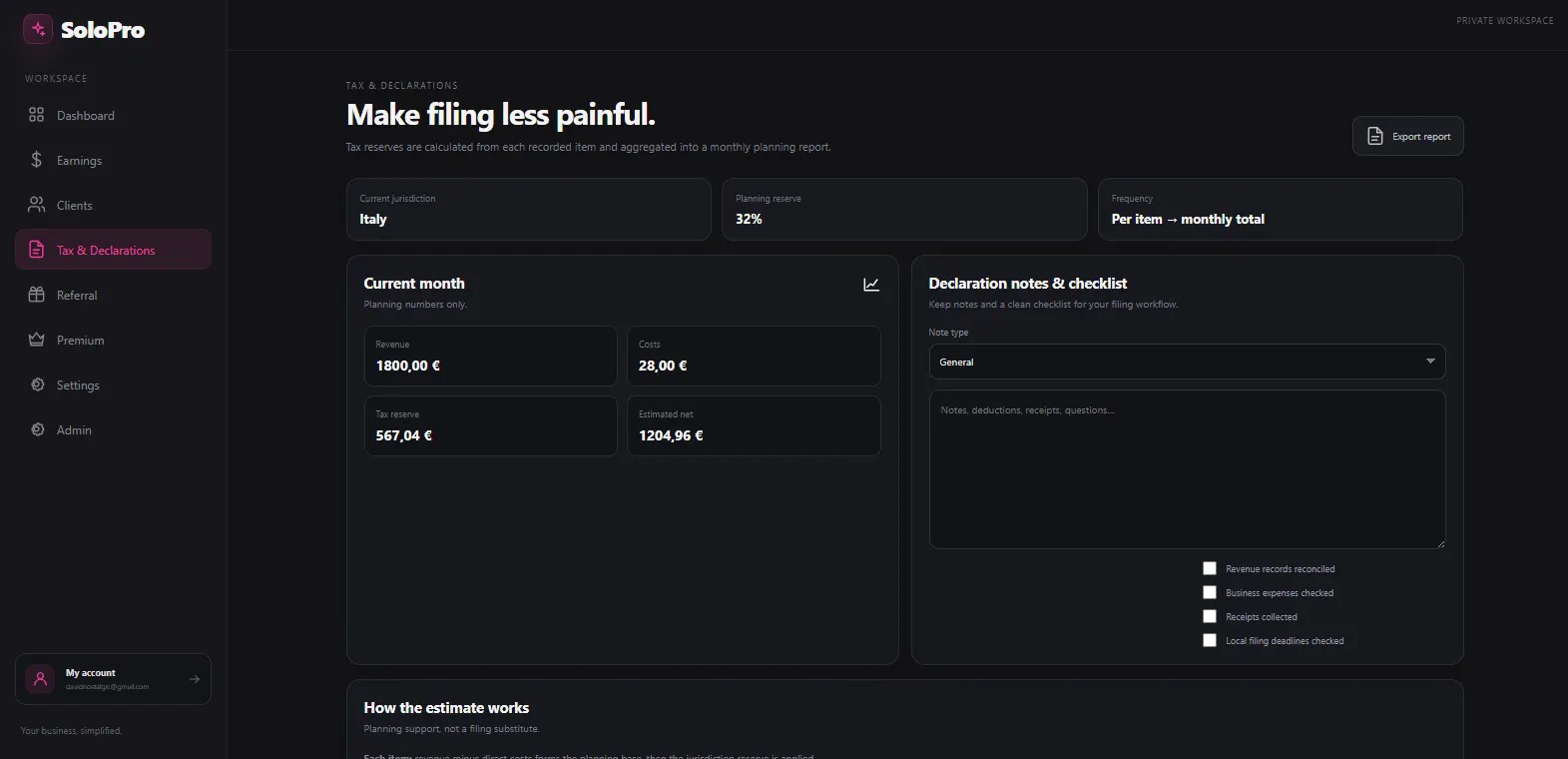1568x759 pixels.
Task: Click the Earnings dollar sign icon
Action: pos(37,160)
